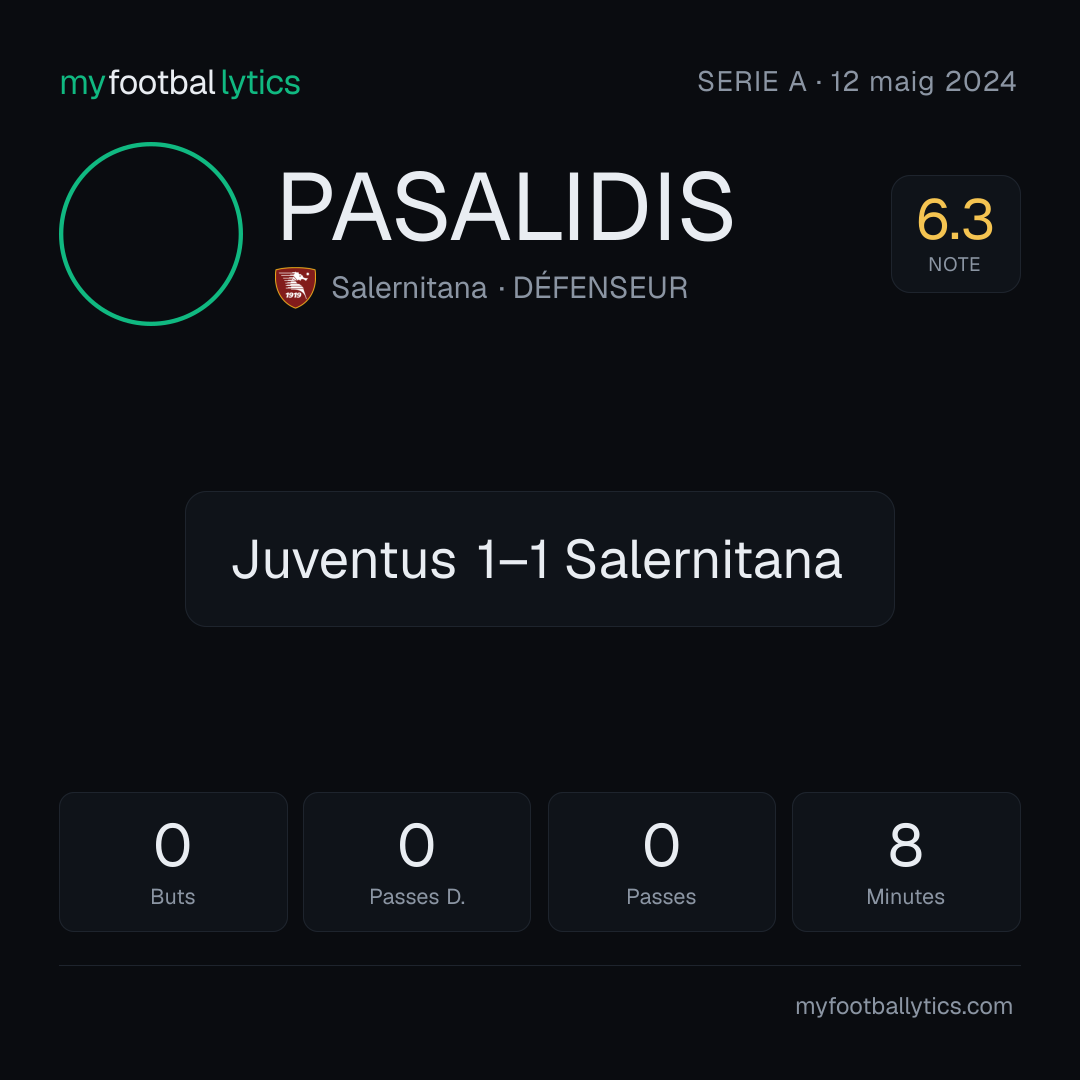The image size is (1080, 1080).
Task: Click the Passes stat tile
Action: [661, 862]
